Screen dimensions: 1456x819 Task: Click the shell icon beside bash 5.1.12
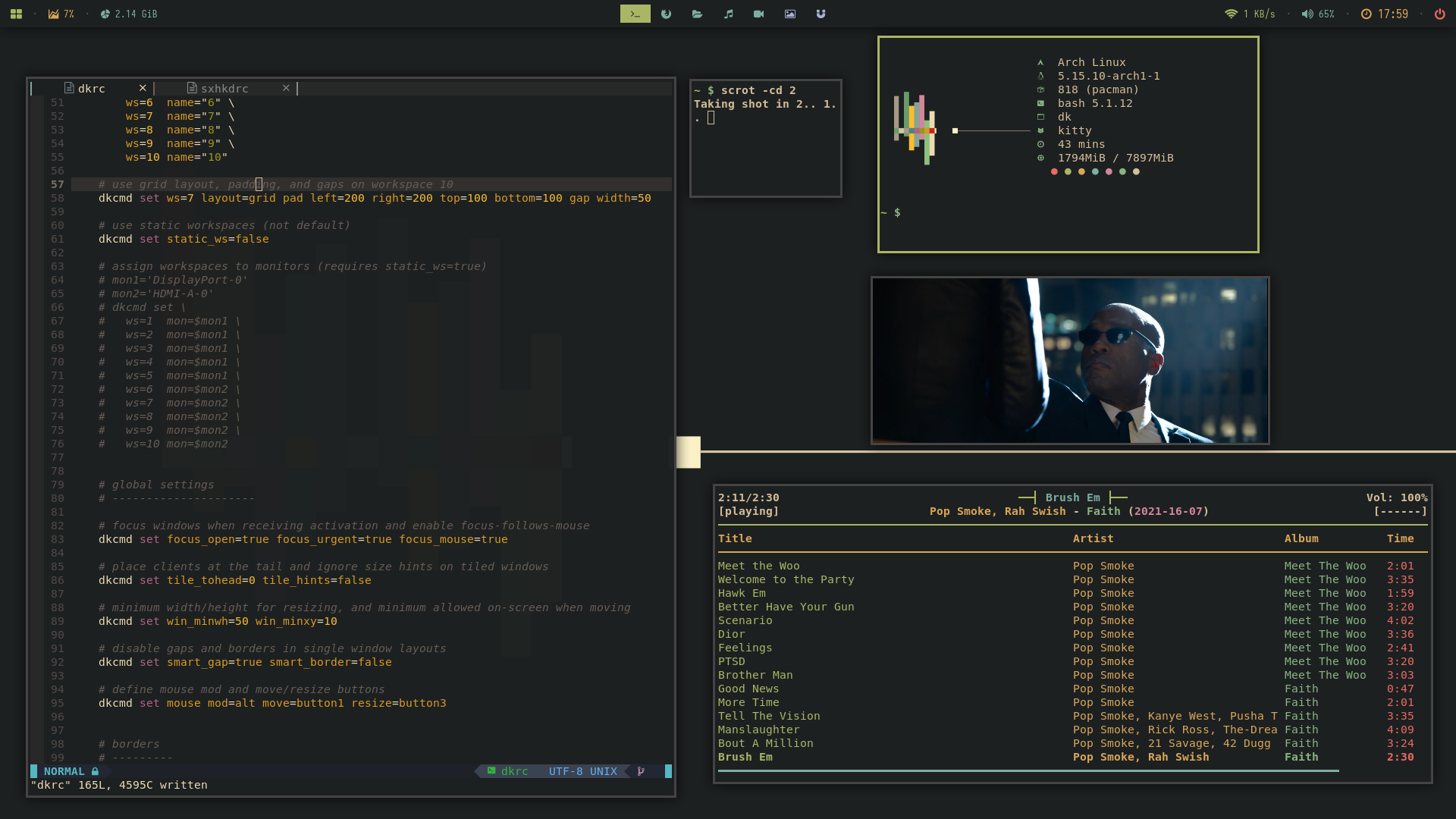pyautogui.click(x=1040, y=103)
